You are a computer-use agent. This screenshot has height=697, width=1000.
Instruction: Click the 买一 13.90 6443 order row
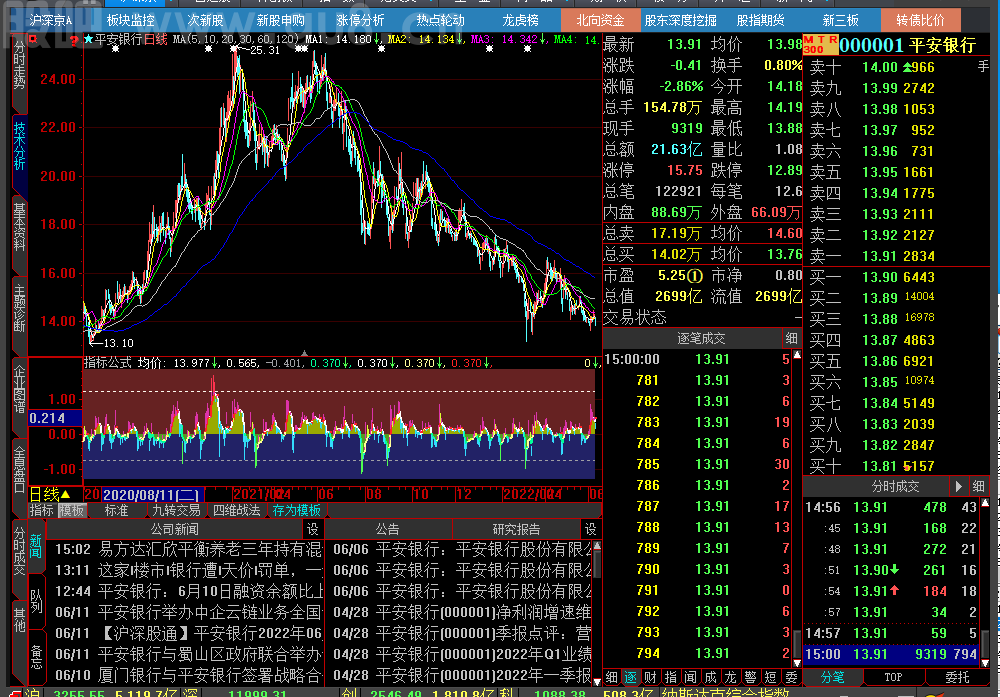click(x=896, y=277)
